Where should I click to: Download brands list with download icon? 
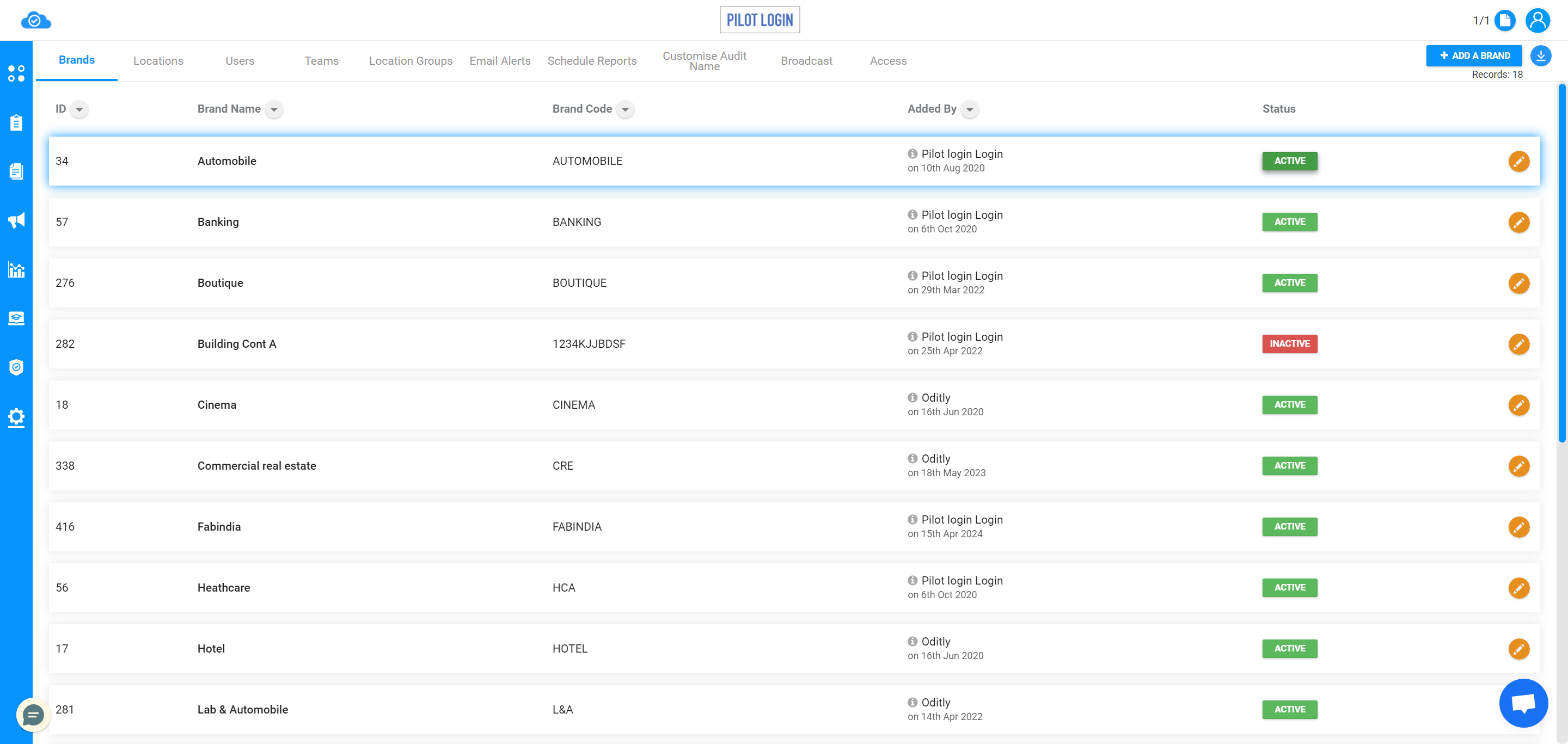1541,56
